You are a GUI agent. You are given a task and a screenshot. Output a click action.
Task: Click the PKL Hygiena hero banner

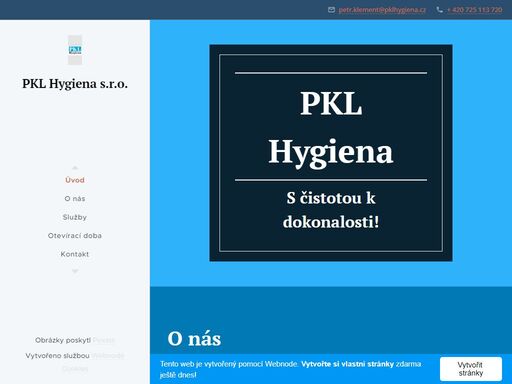[331, 153]
